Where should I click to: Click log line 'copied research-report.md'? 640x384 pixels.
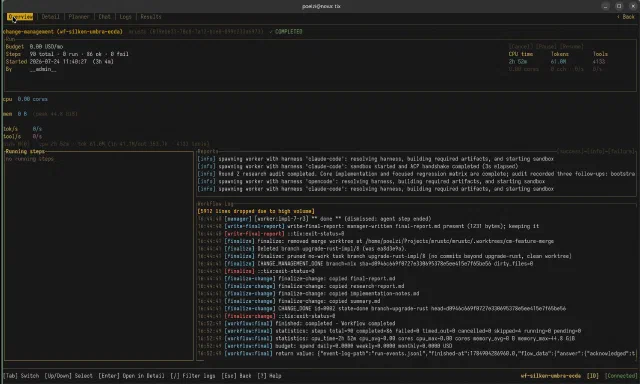click(301, 286)
